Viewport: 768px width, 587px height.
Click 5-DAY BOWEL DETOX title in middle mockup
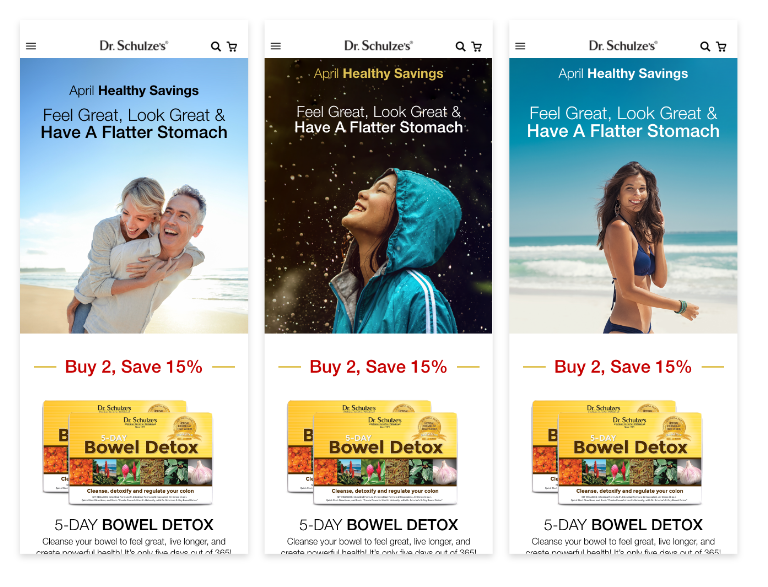point(379,525)
